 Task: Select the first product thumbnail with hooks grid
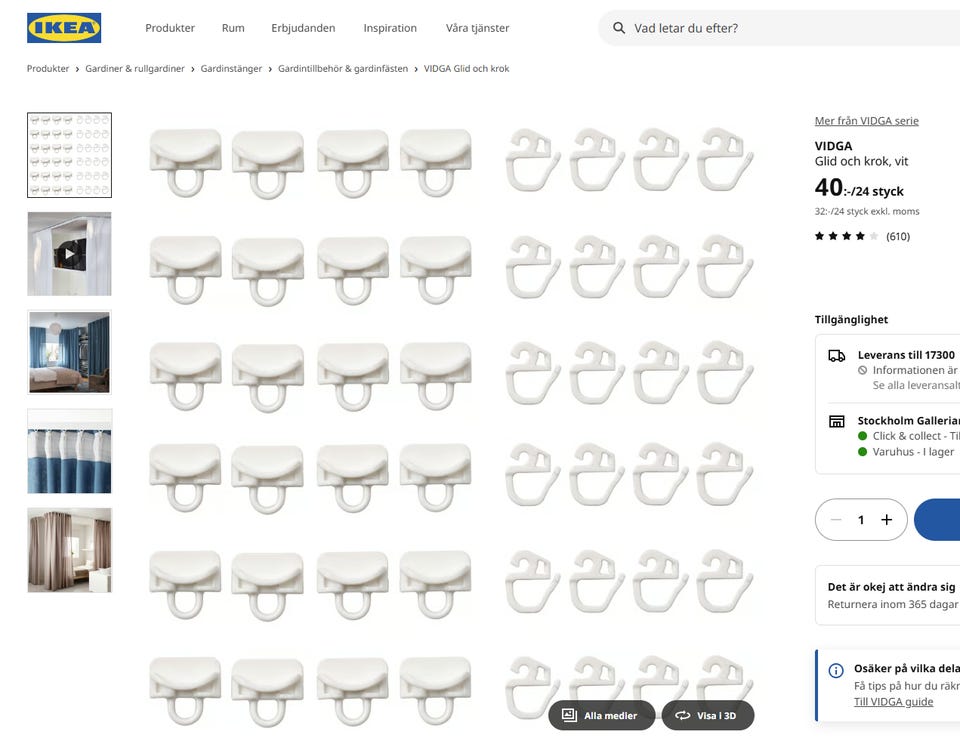69,155
